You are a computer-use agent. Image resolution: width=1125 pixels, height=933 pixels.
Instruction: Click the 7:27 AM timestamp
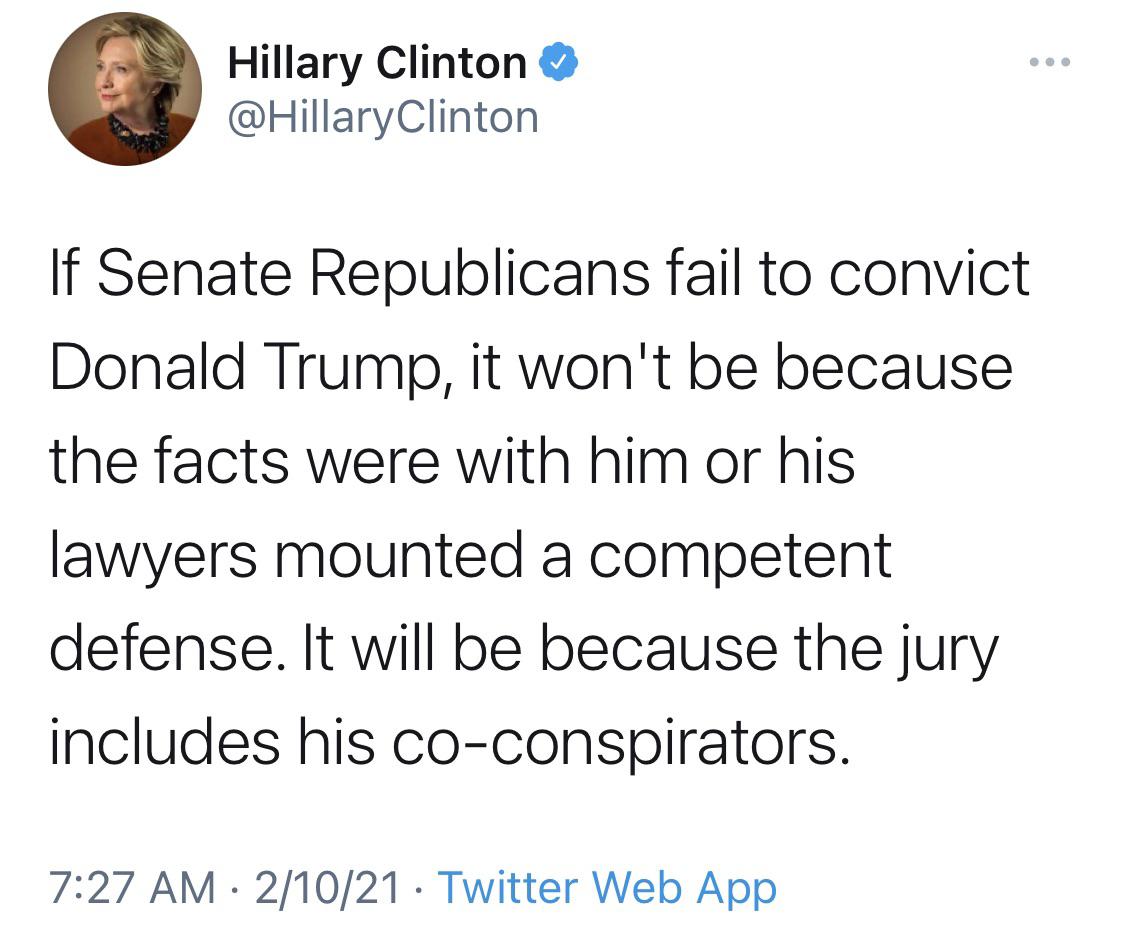[x=131, y=886]
